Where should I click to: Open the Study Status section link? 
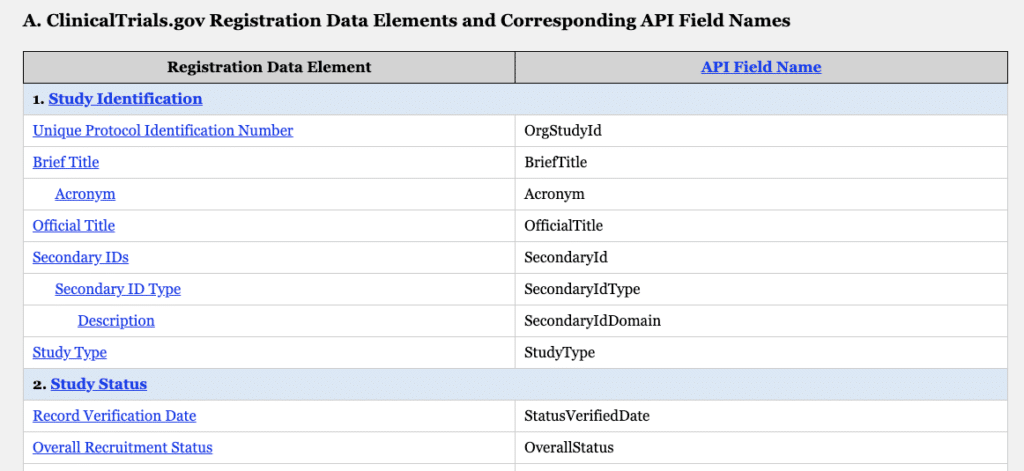coord(99,384)
